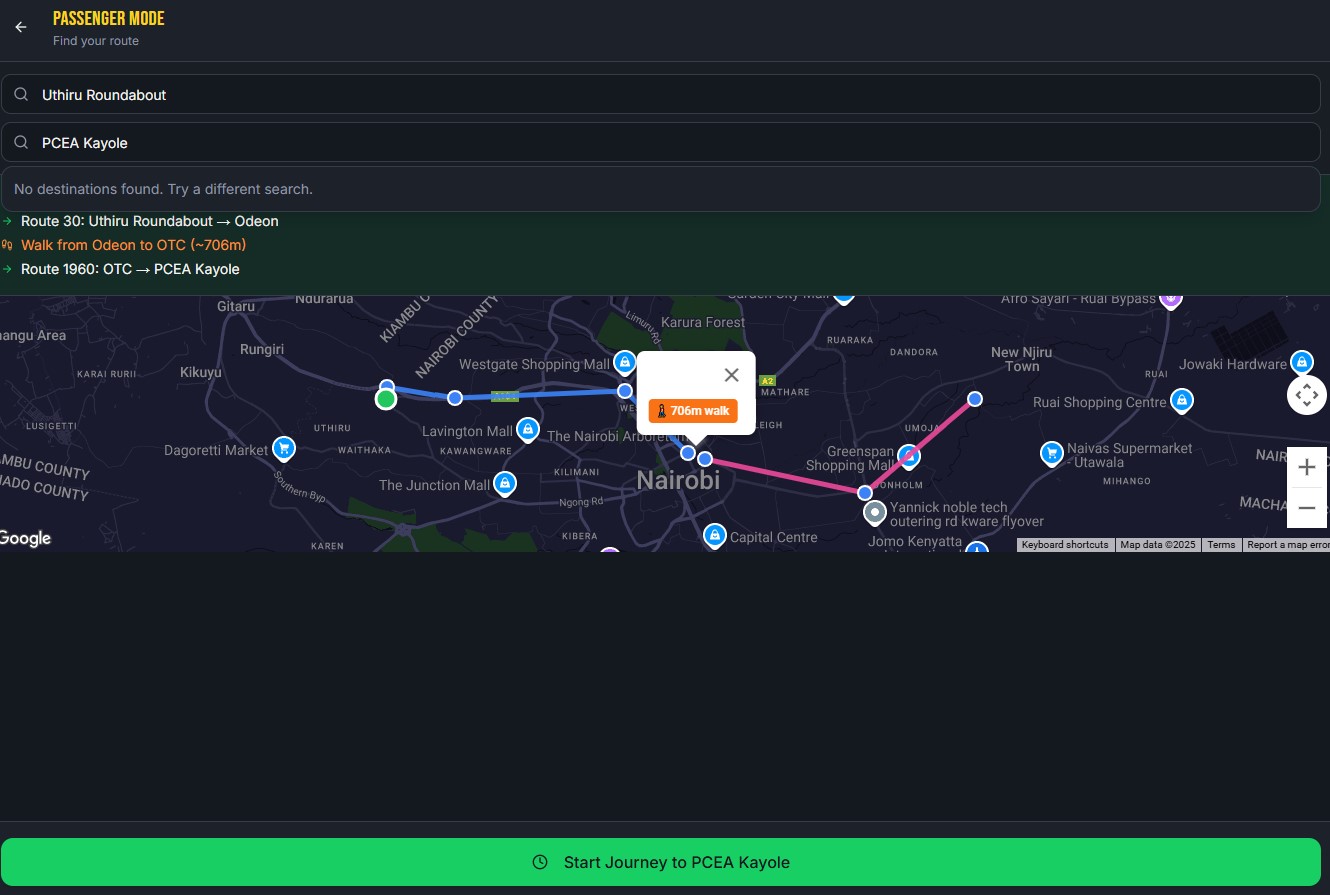Click the Google logo on the map
This screenshot has width=1330, height=895.
pyautogui.click(x=25, y=539)
